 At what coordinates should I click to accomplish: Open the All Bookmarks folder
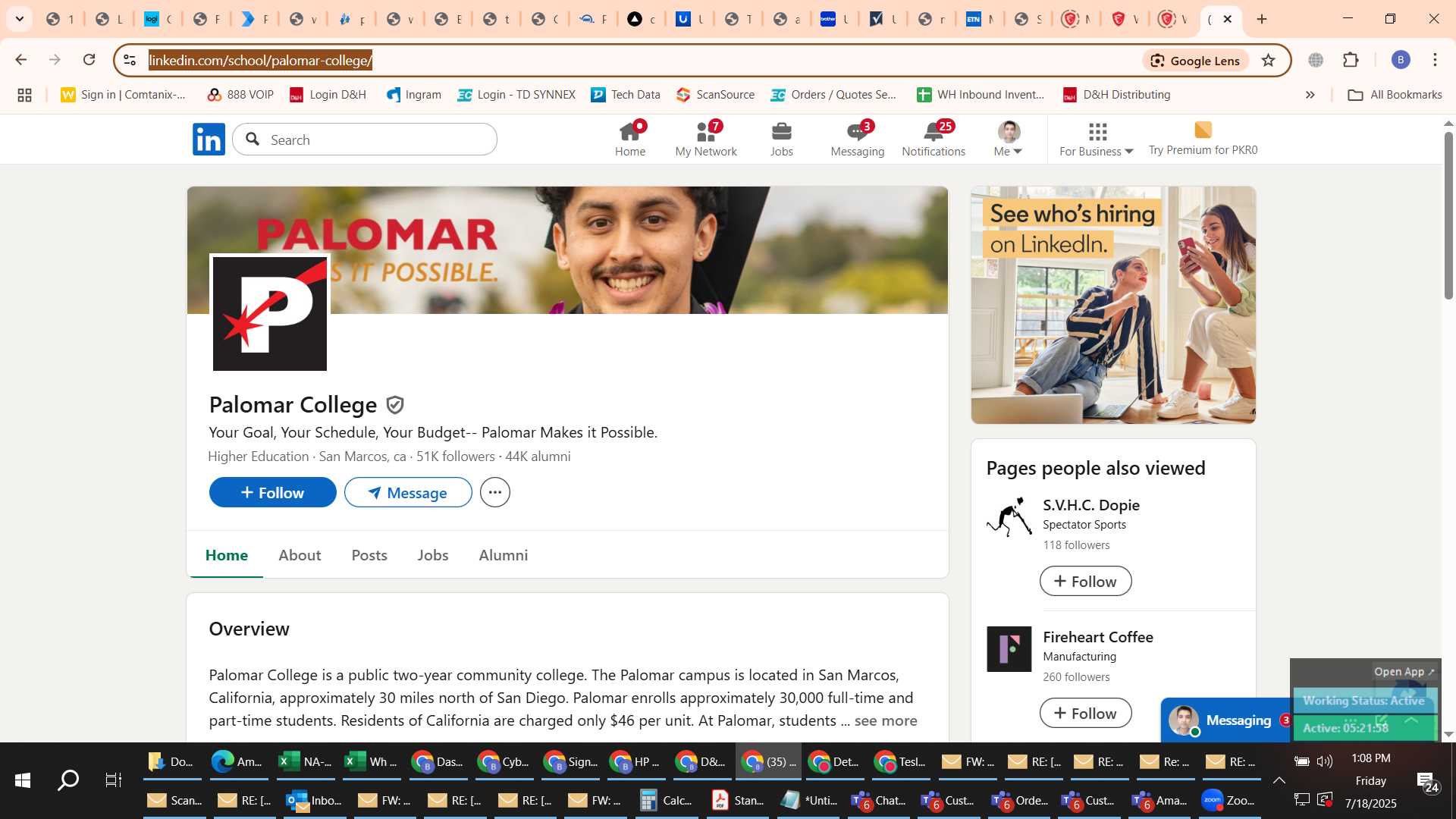point(1395,95)
